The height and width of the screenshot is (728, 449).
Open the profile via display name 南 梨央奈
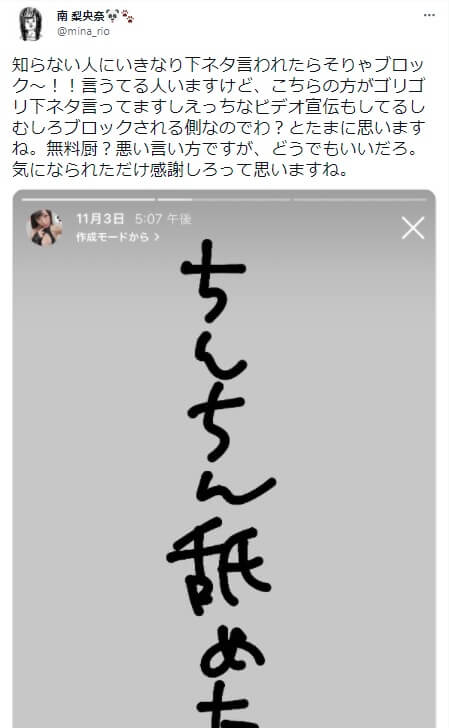(81, 16)
